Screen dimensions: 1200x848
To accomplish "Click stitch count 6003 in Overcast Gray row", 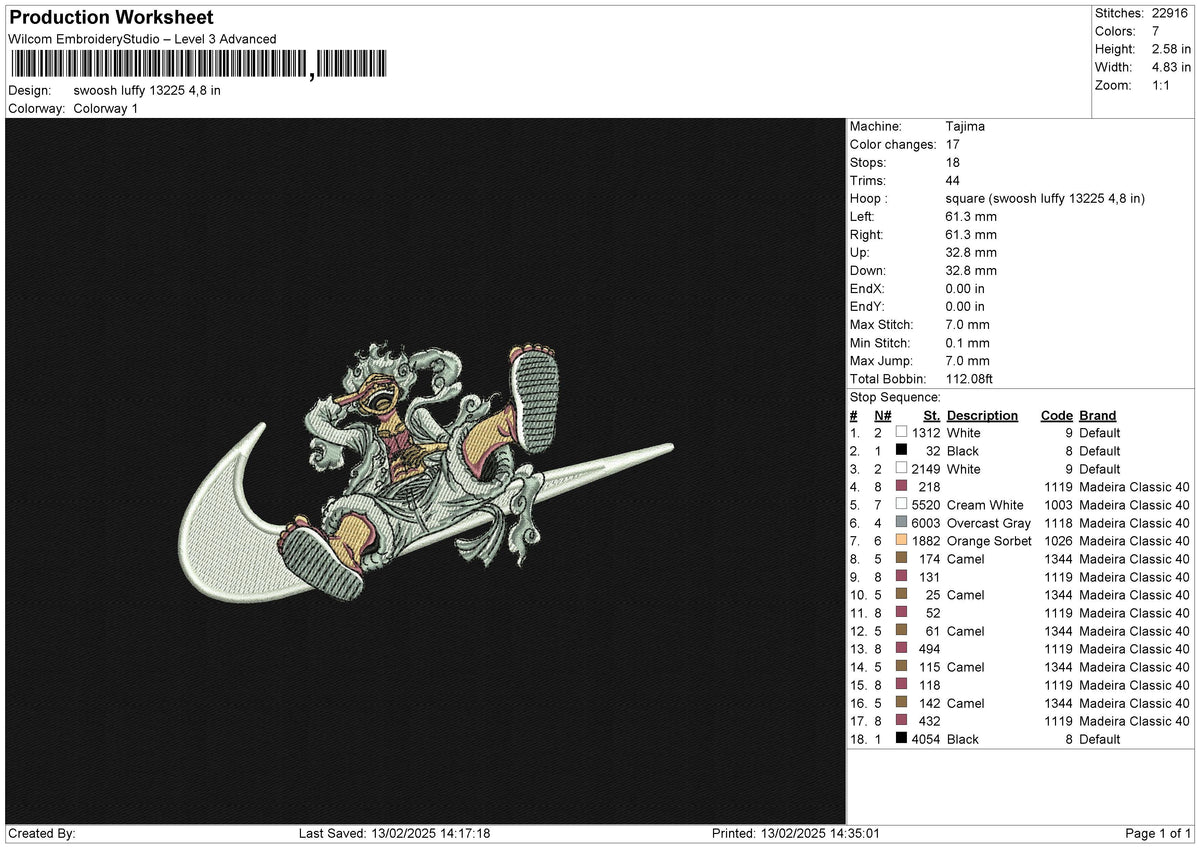I will pyautogui.click(x=926, y=523).
